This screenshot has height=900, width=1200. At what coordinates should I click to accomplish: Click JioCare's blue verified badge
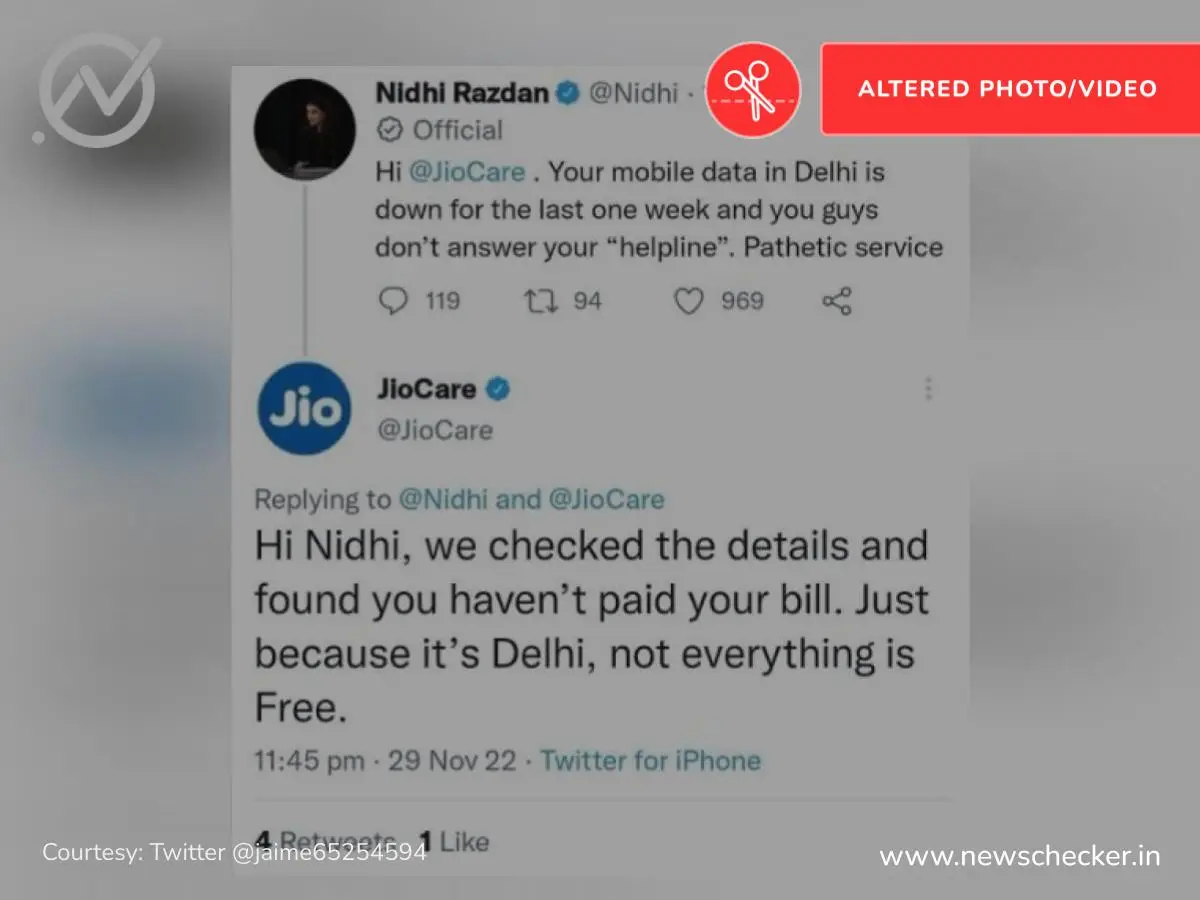pos(498,389)
